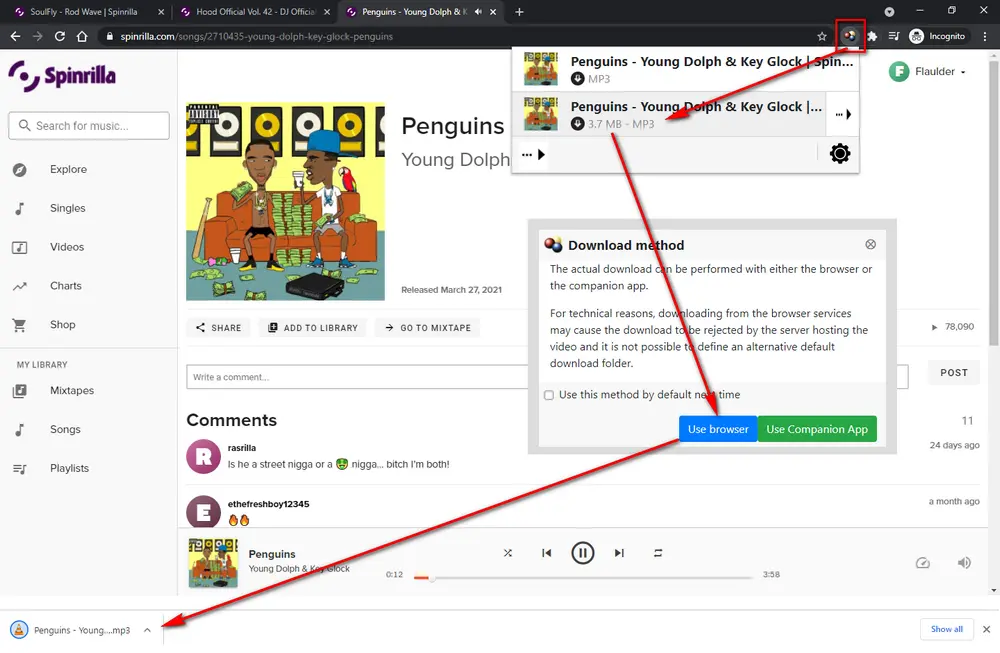The height and width of the screenshot is (653, 1000).
Task: Focus the Search for music field
Action: coord(89,126)
